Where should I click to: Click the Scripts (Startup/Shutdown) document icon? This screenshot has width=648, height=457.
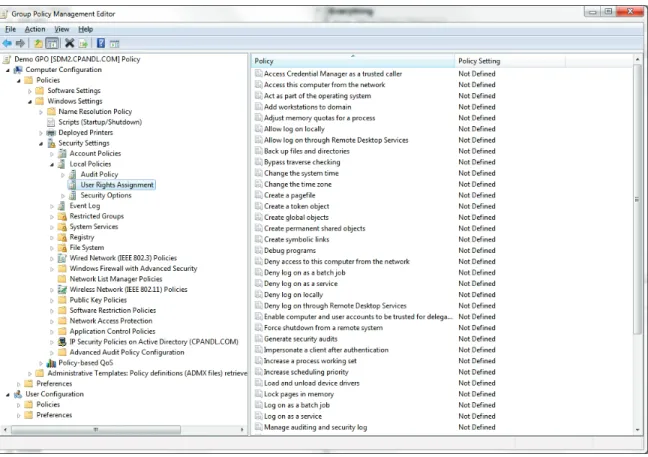[x=51, y=122]
